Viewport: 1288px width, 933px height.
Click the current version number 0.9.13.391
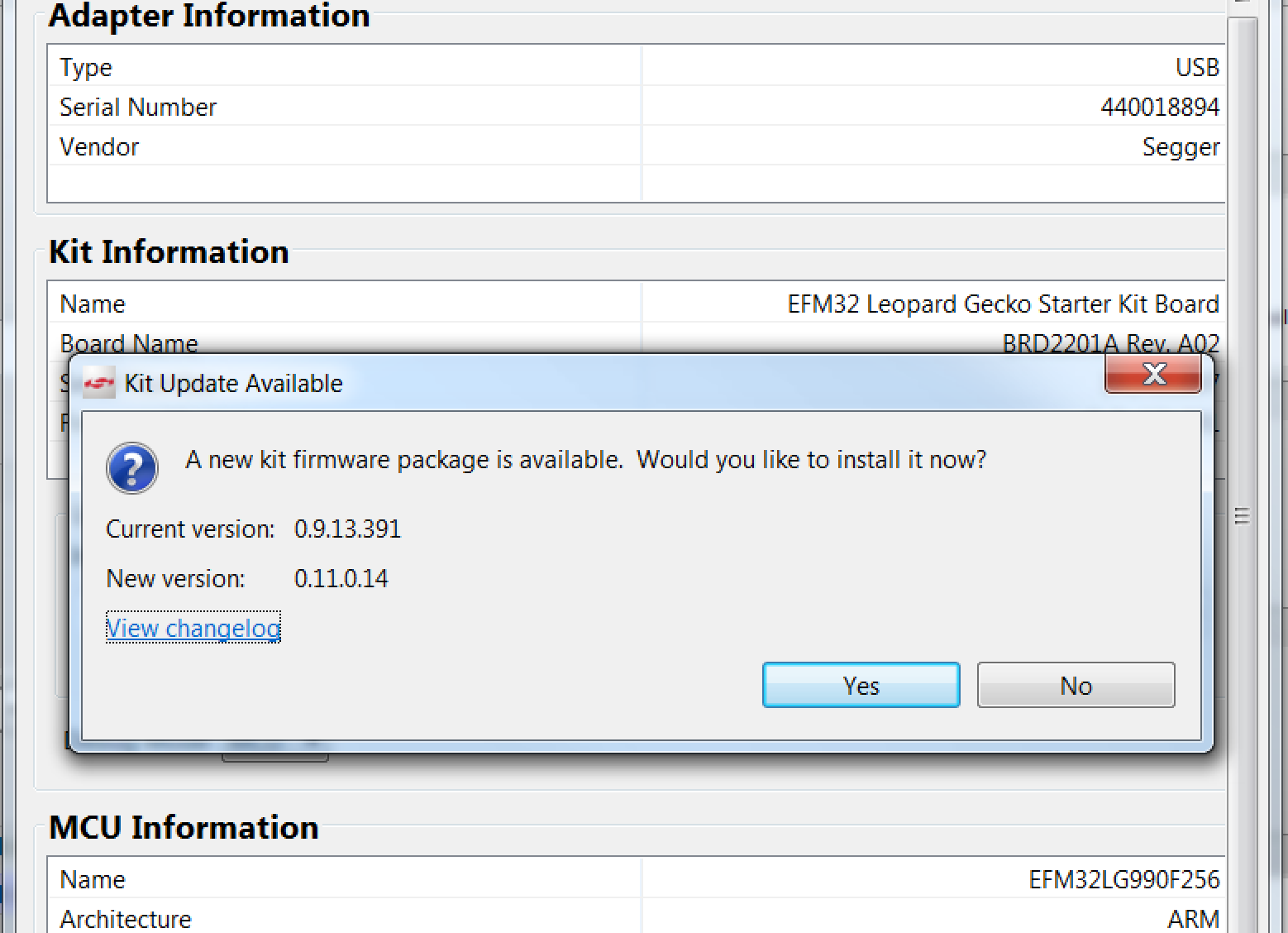[347, 529]
